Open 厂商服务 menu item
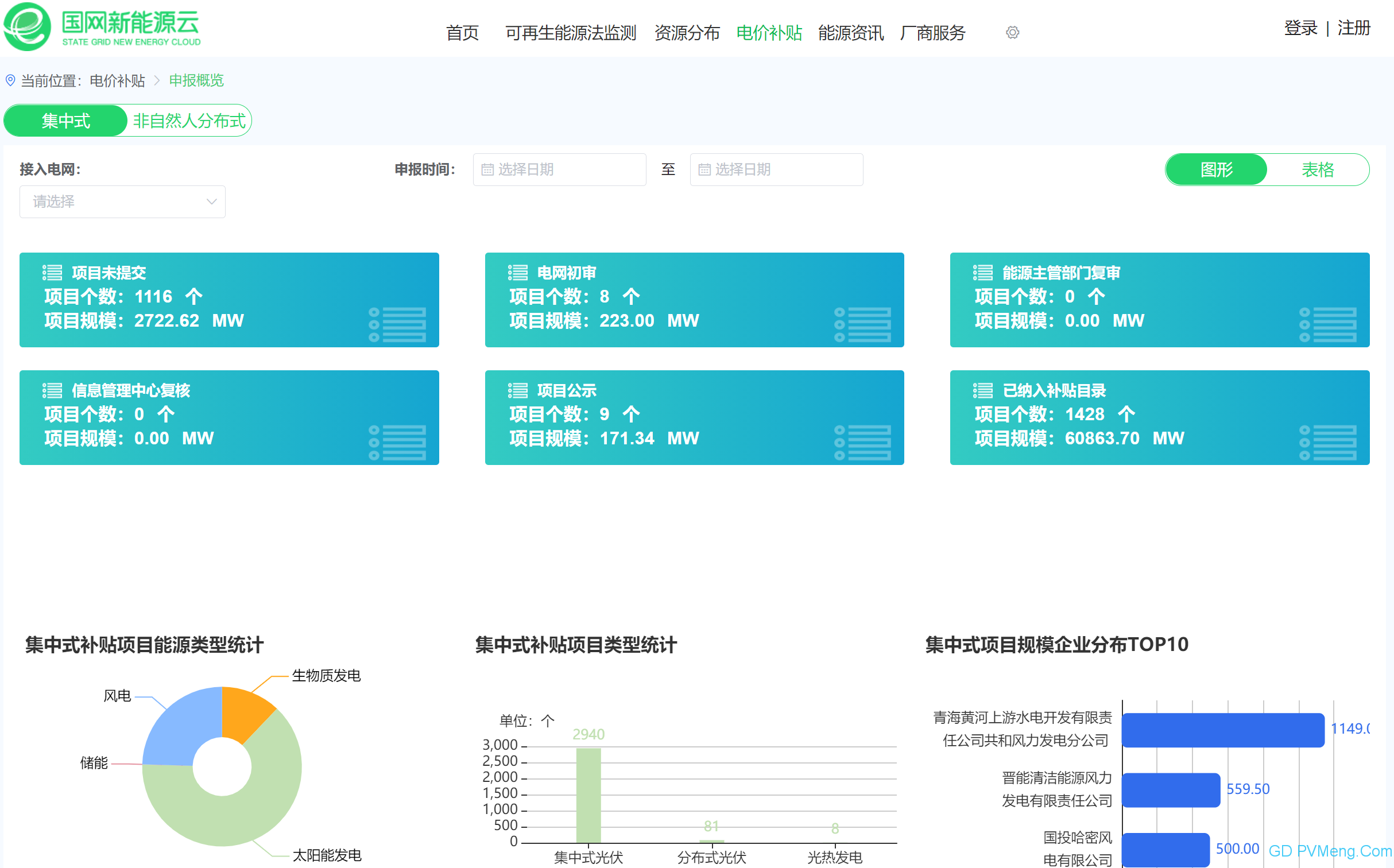 [933, 33]
